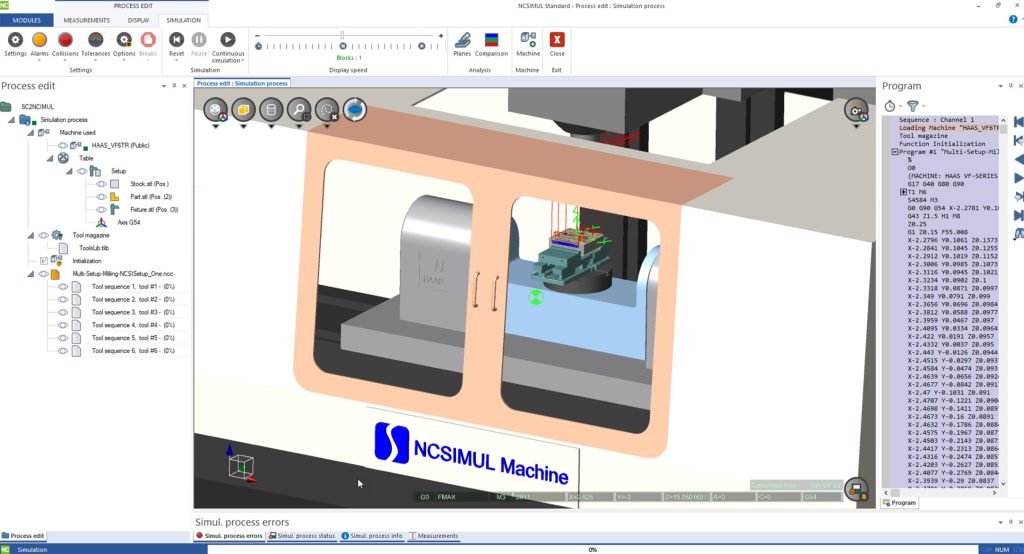
Task: Toggle visibility eye of Stock.stl
Action: (100, 184)
